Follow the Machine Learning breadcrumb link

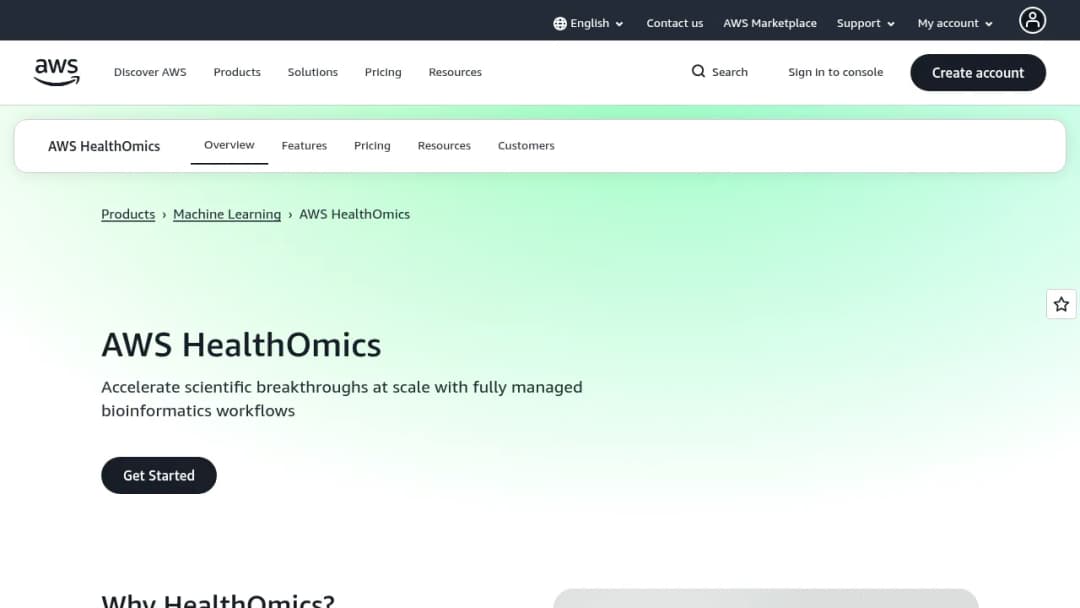click(227, 214)
